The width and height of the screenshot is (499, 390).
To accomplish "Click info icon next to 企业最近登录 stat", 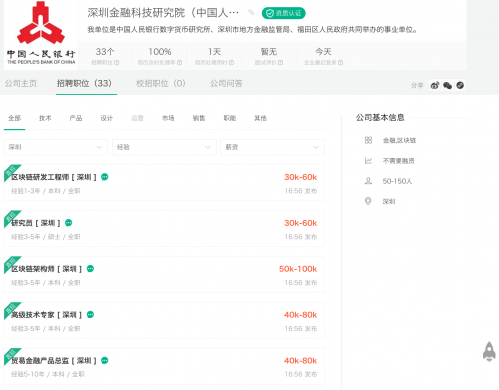I will tap(340, 63).
